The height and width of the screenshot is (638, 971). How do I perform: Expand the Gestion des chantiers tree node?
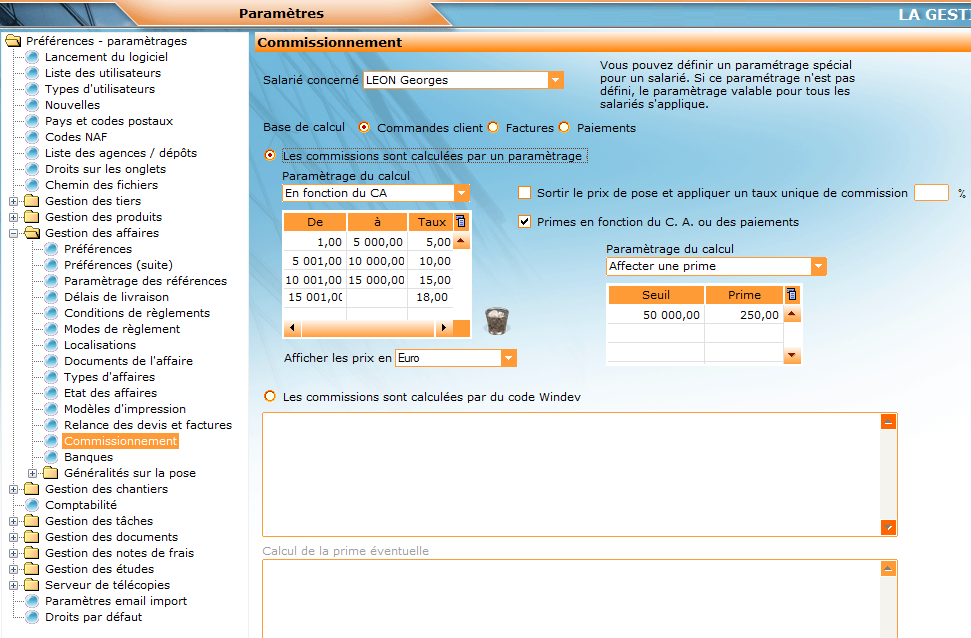13,489
